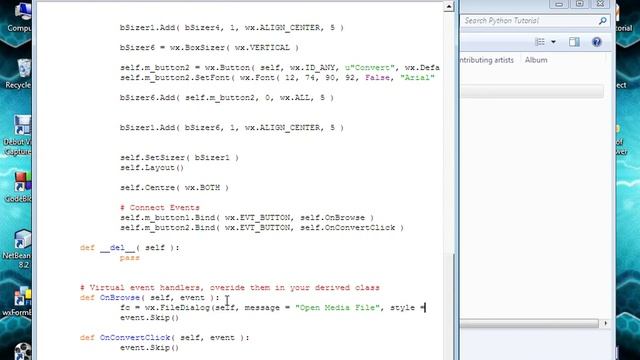Click the 'self.SetSizer( bSizer1 )' line
Viewport: 640px width, 360px height.
tap(179, 157)
